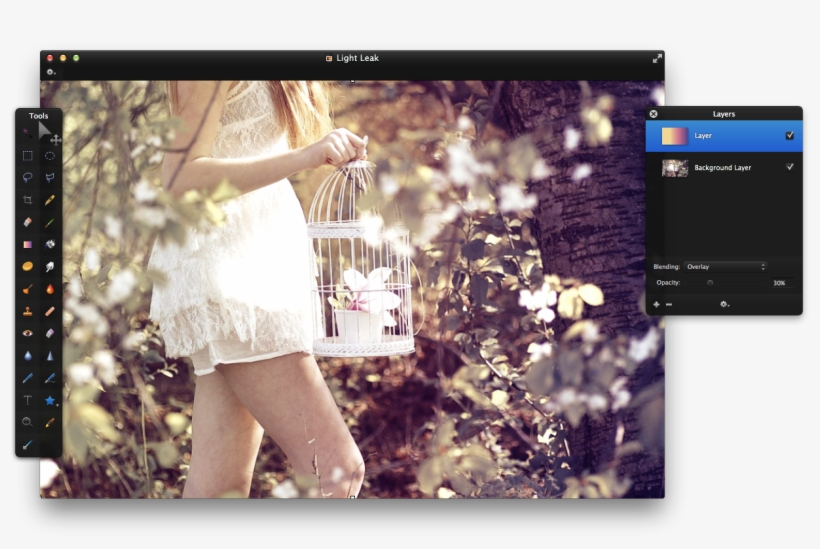This screenshot has height=549, width=820.
Task: Choose the Gradient tool
Action: (x=27, y=244)
